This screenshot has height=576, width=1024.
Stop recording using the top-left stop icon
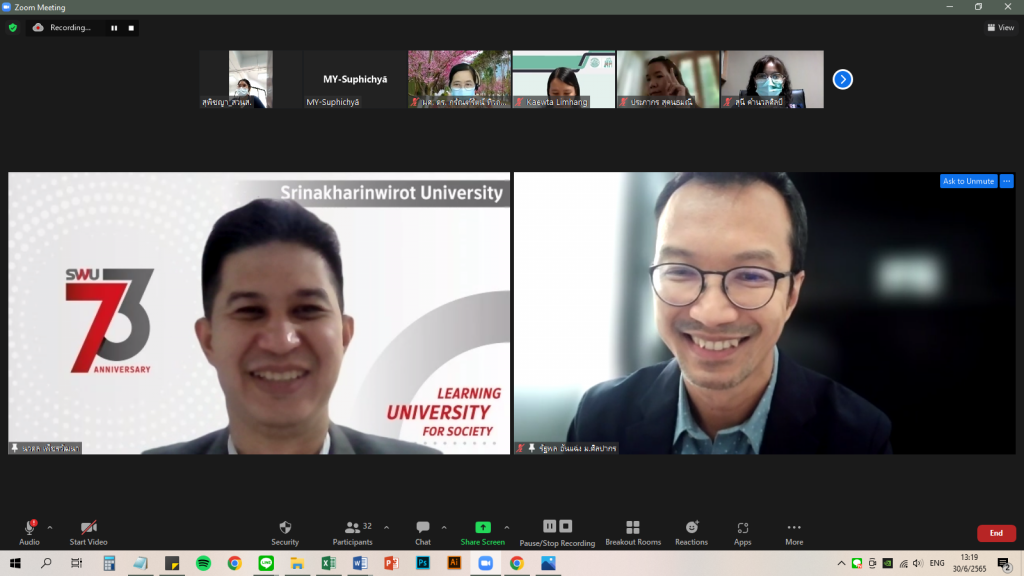[x=131, y=28]
